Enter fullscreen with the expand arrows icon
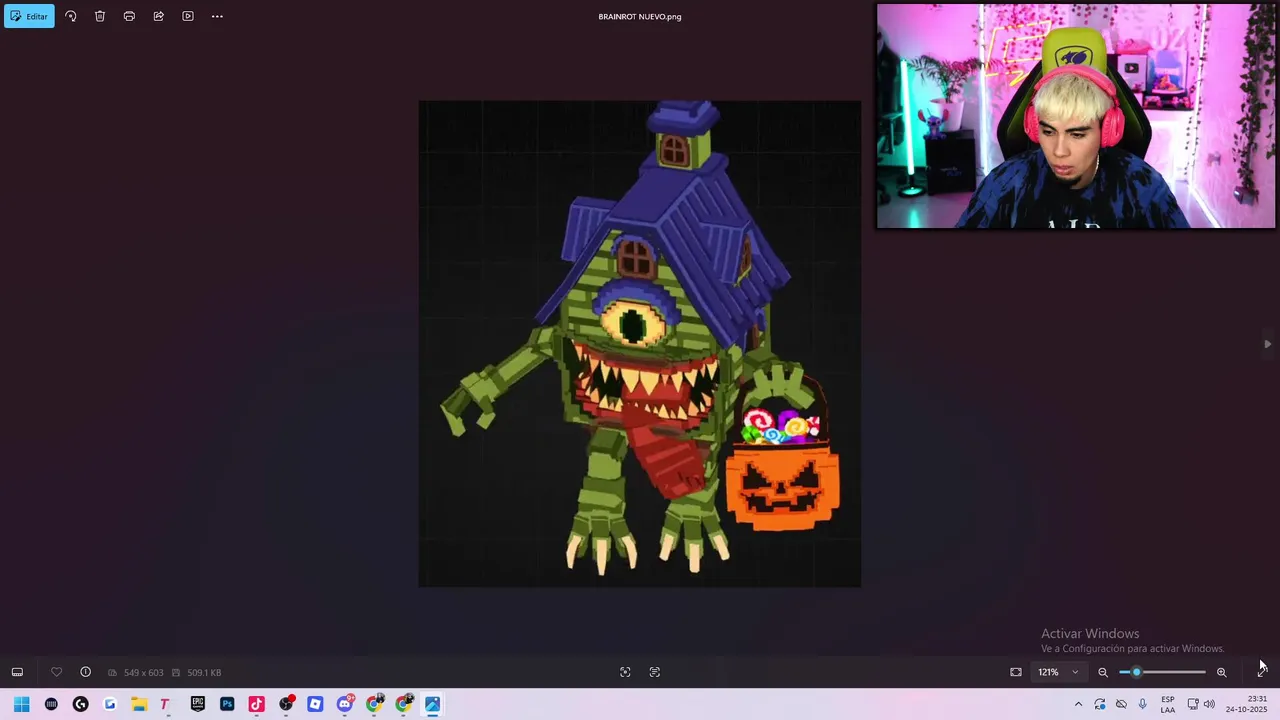This screenshot has width=1280, height=720. tap(1261, 672)
